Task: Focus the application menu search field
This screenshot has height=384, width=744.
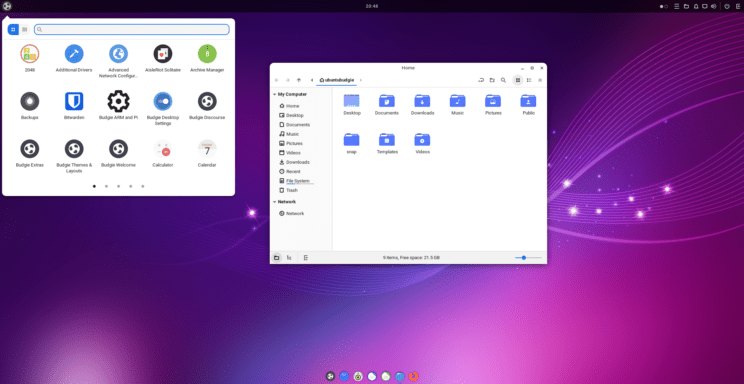Action: [x=132, y=29]
